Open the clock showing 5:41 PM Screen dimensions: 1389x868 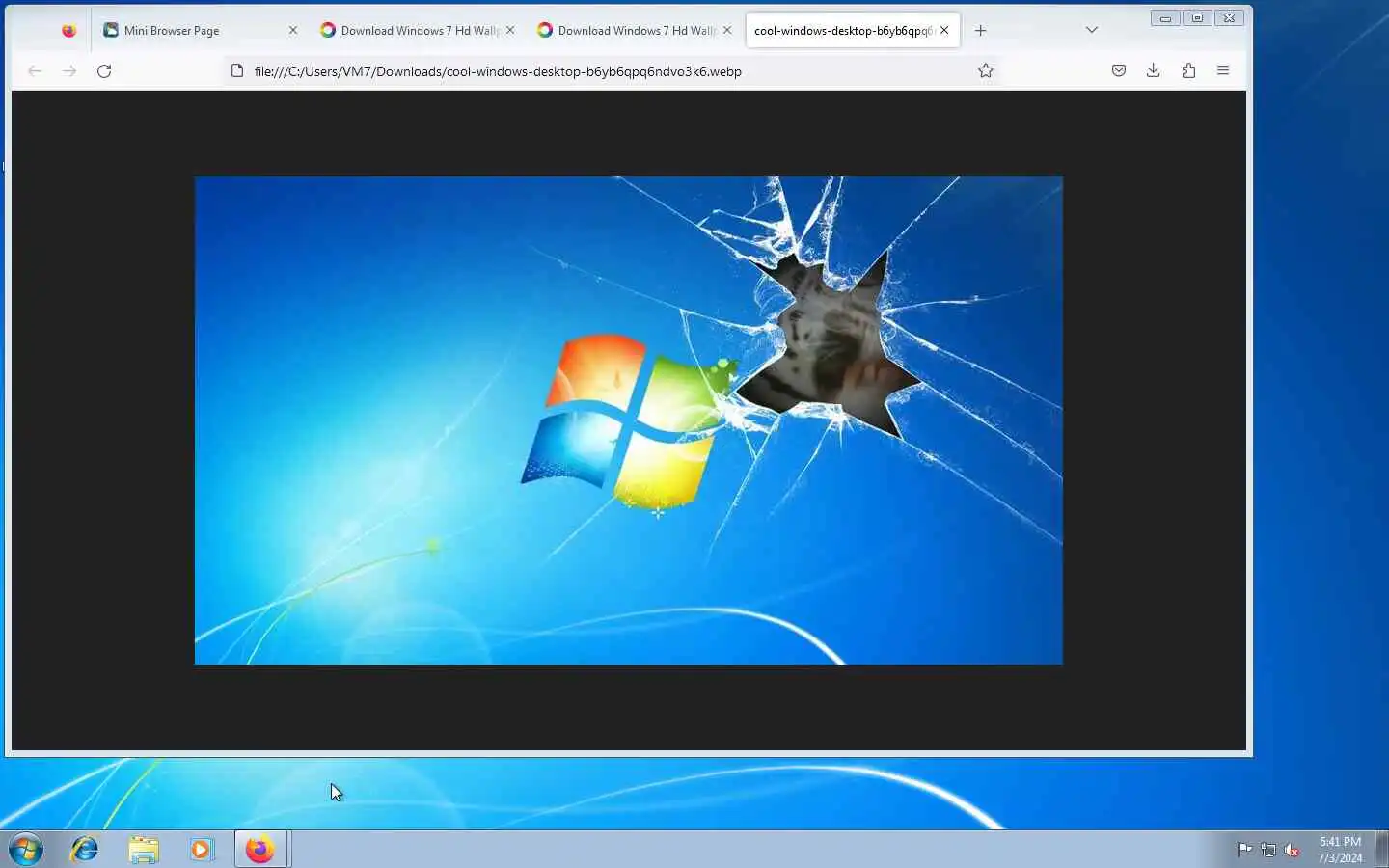pos(1340,850)
